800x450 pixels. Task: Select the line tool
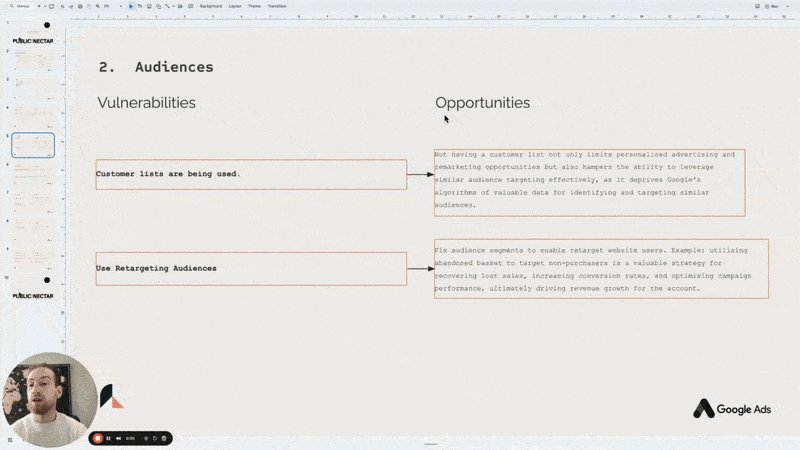(167, 6)
